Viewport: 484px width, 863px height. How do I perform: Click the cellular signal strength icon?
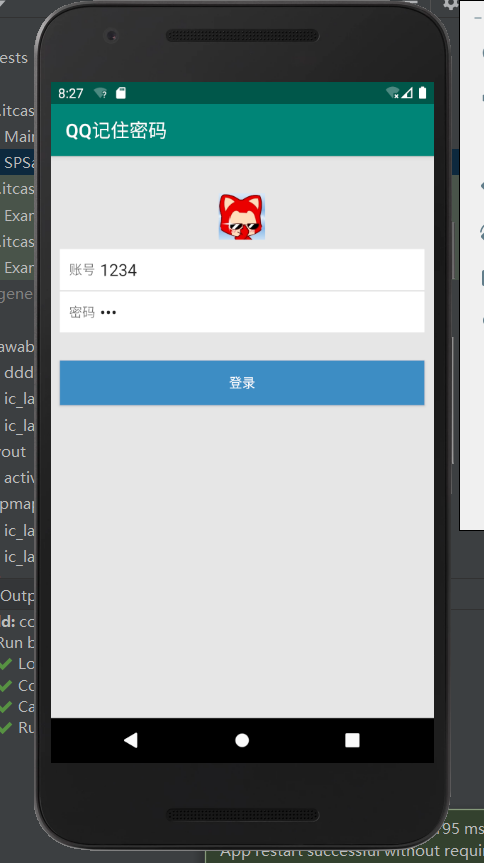pyautogui.click(x=407, y=92)
